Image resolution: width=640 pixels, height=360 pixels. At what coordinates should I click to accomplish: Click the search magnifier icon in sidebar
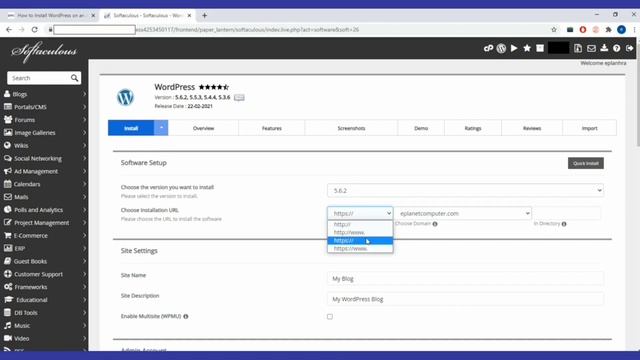point(74,78)
